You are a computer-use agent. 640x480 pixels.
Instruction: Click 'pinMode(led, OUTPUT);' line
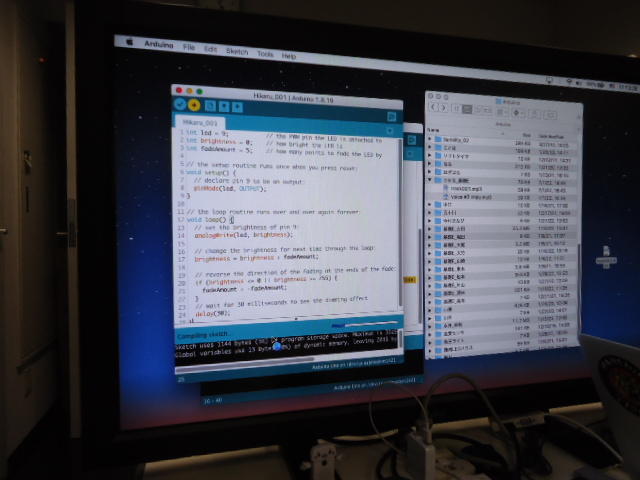pos(230,189)
